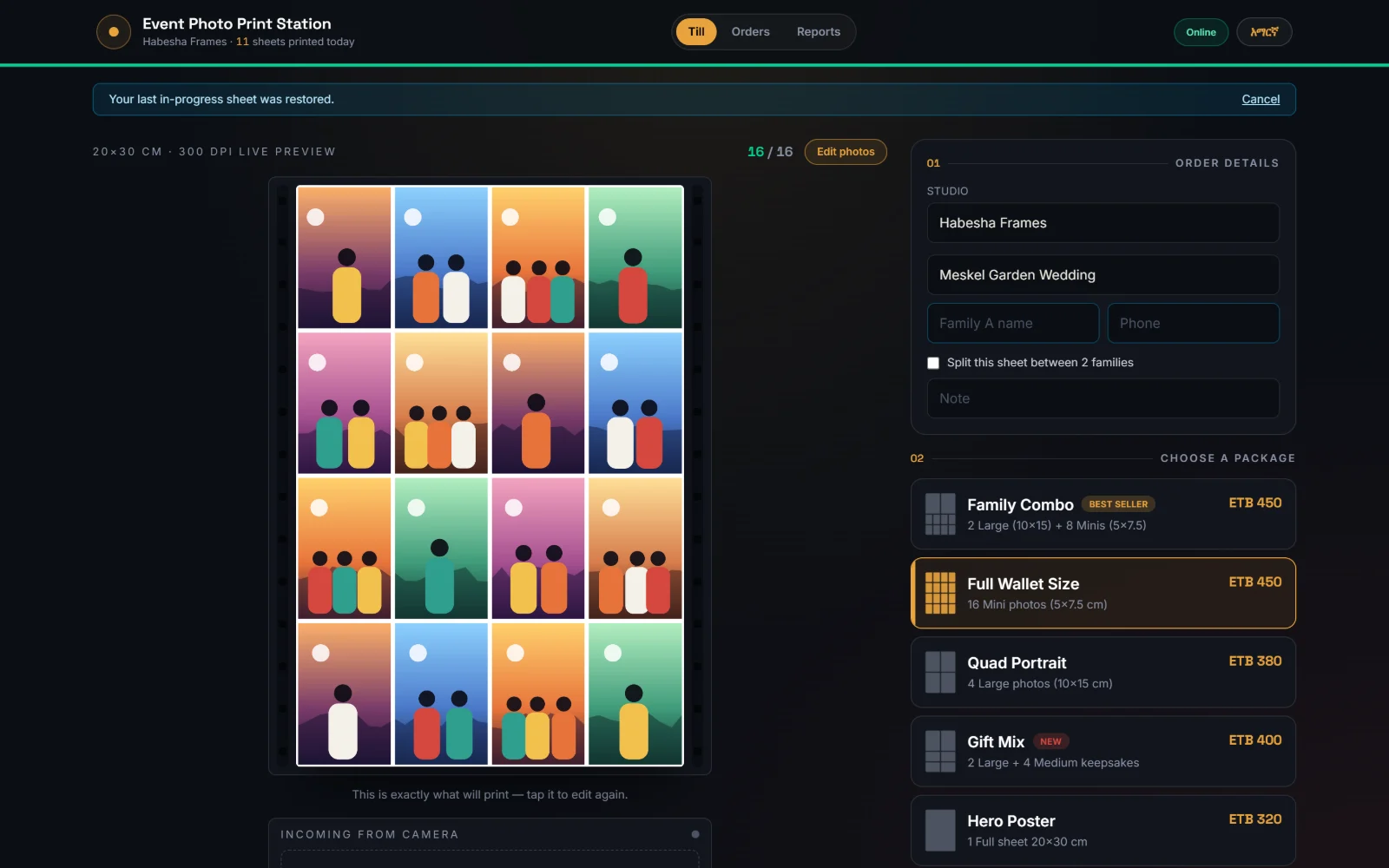Select the Family Combo layout icon
Image resolution: width=1389 pixels, height=868 pixels.
click(940, 514)
